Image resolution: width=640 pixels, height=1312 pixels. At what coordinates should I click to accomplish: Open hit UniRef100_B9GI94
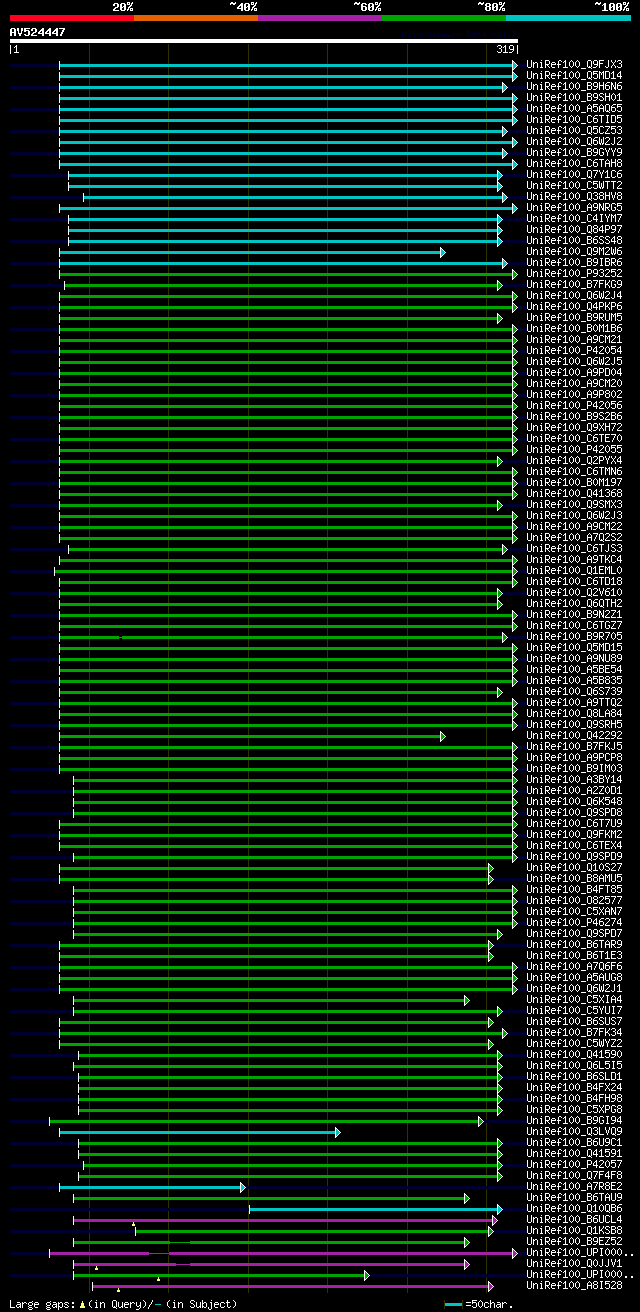pyautogui.click(x=575, y=1120)
